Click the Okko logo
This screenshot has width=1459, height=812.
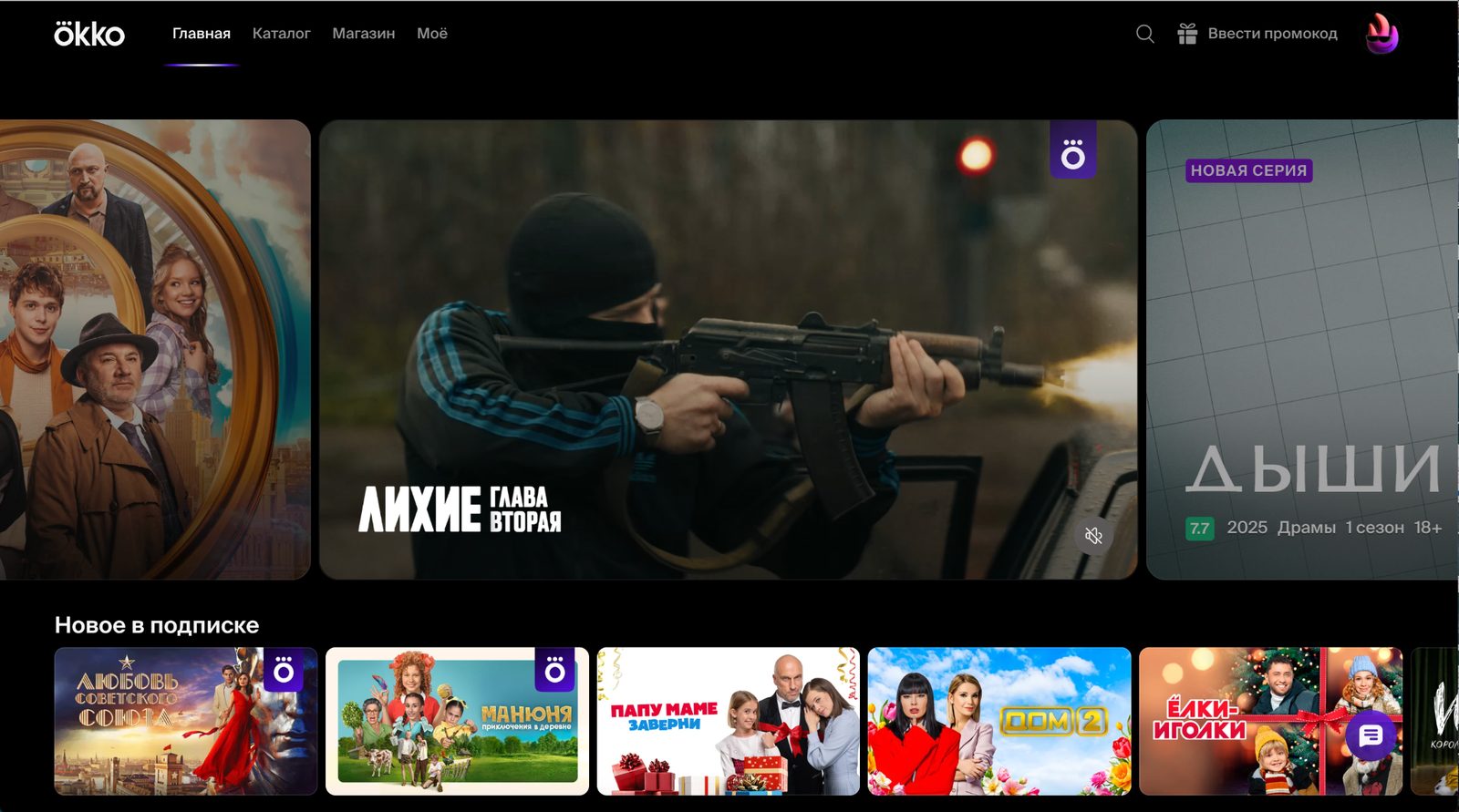(89, 34)
